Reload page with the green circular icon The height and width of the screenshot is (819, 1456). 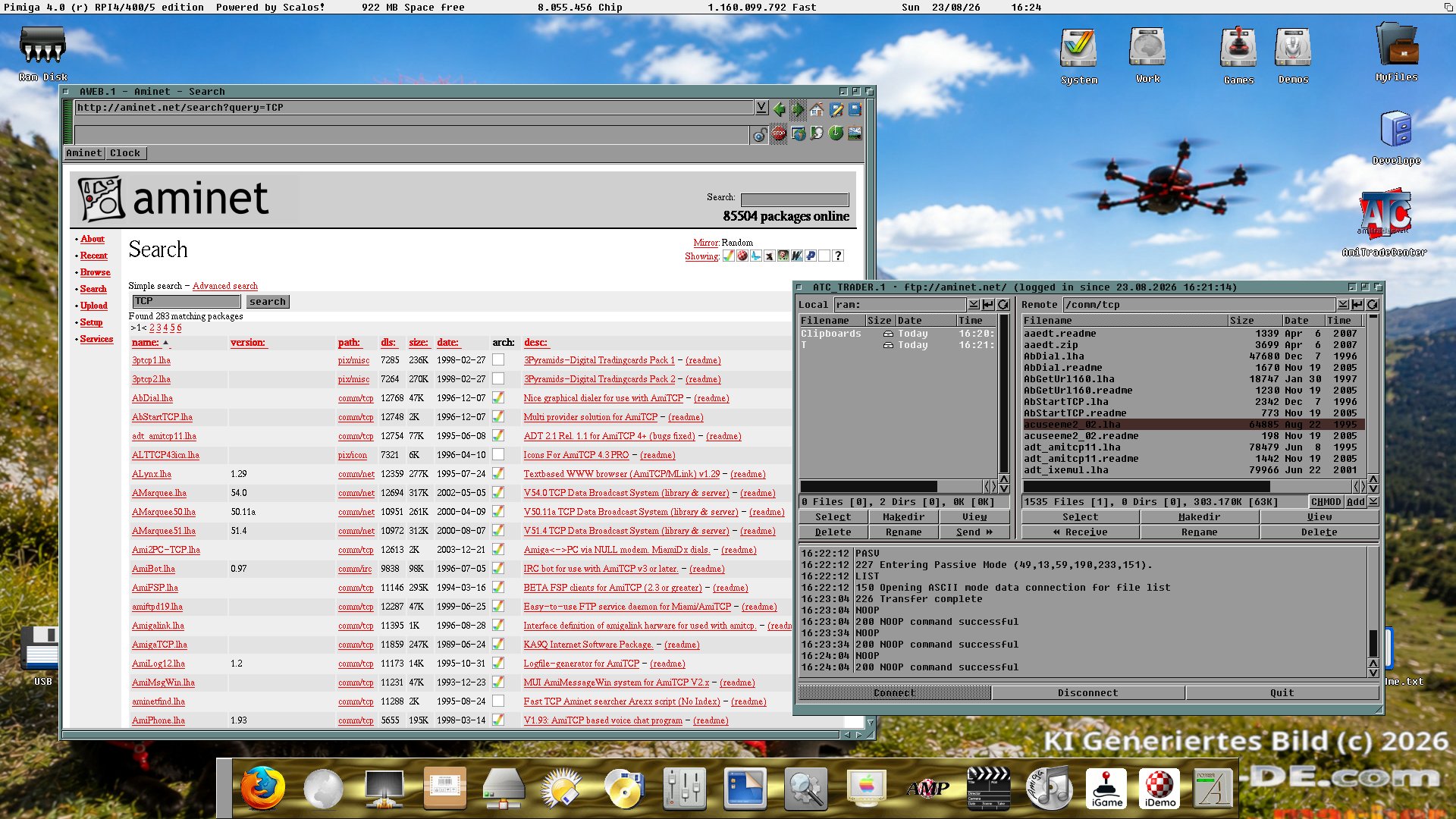coord(836,133)
